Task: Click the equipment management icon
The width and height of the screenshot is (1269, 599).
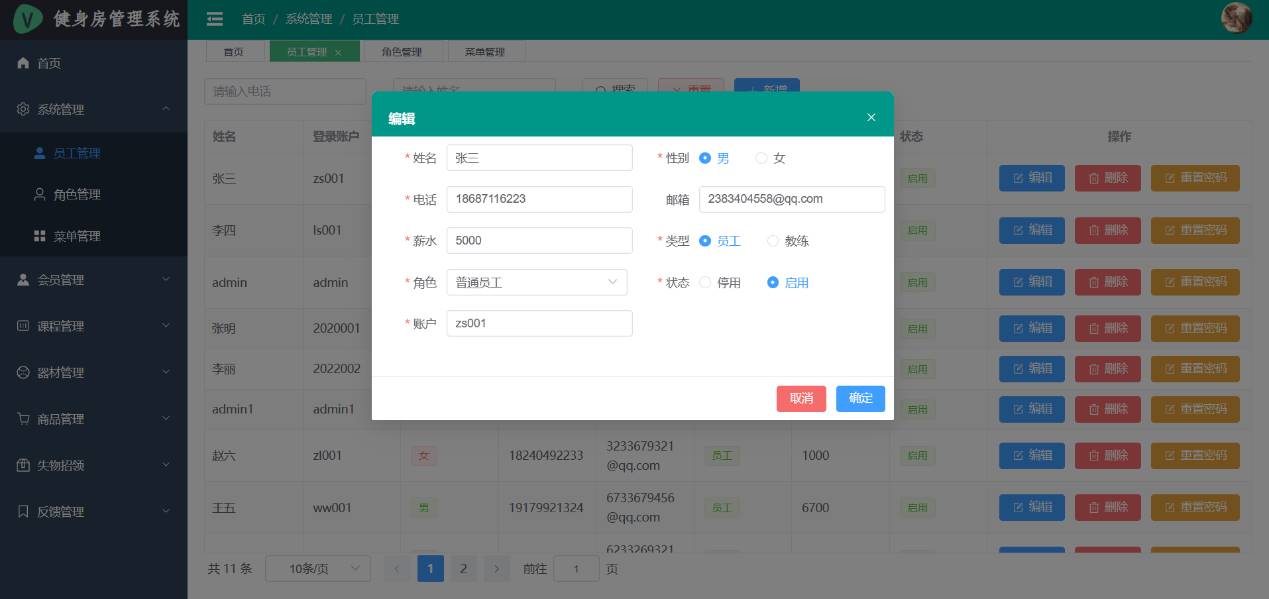Action: (x=23, y=373)
